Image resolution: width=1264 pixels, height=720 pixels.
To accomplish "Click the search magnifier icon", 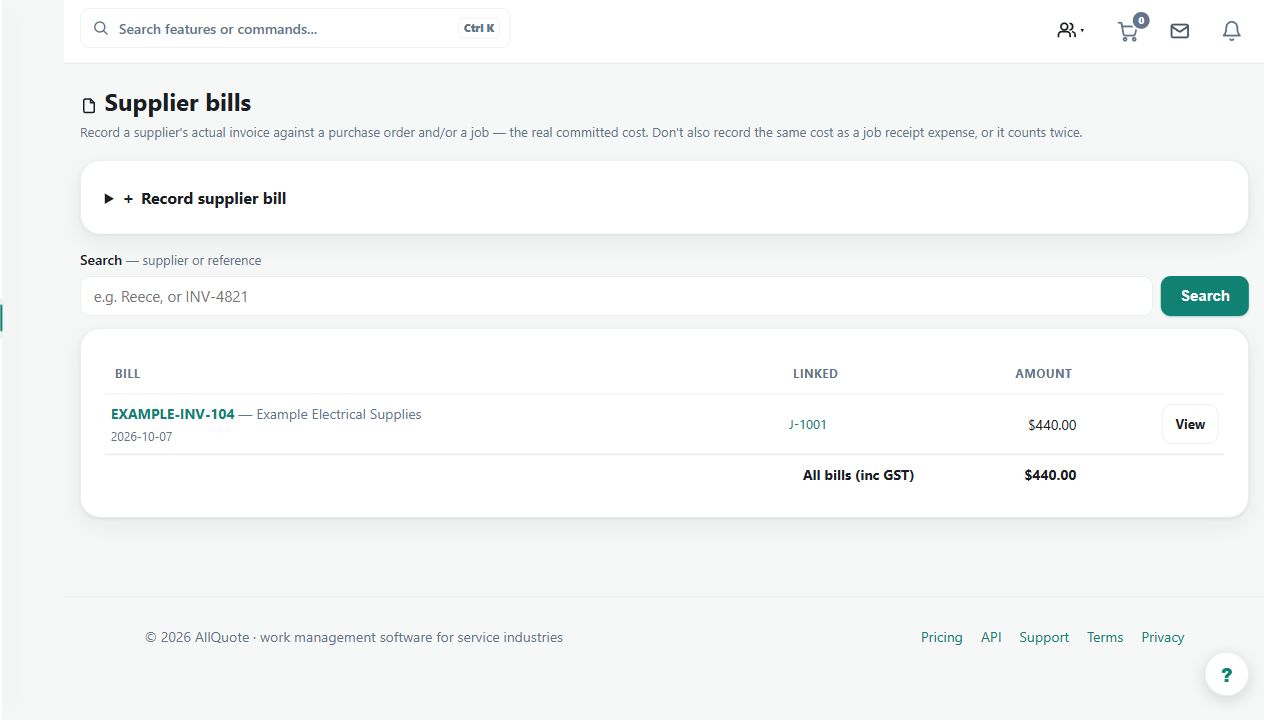I will (101, 28).
